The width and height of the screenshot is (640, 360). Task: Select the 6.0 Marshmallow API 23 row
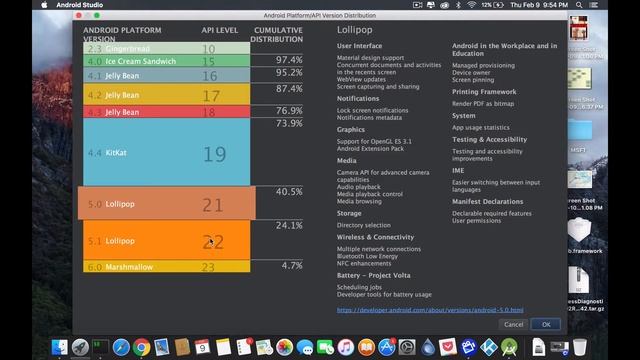coord(167,267)
